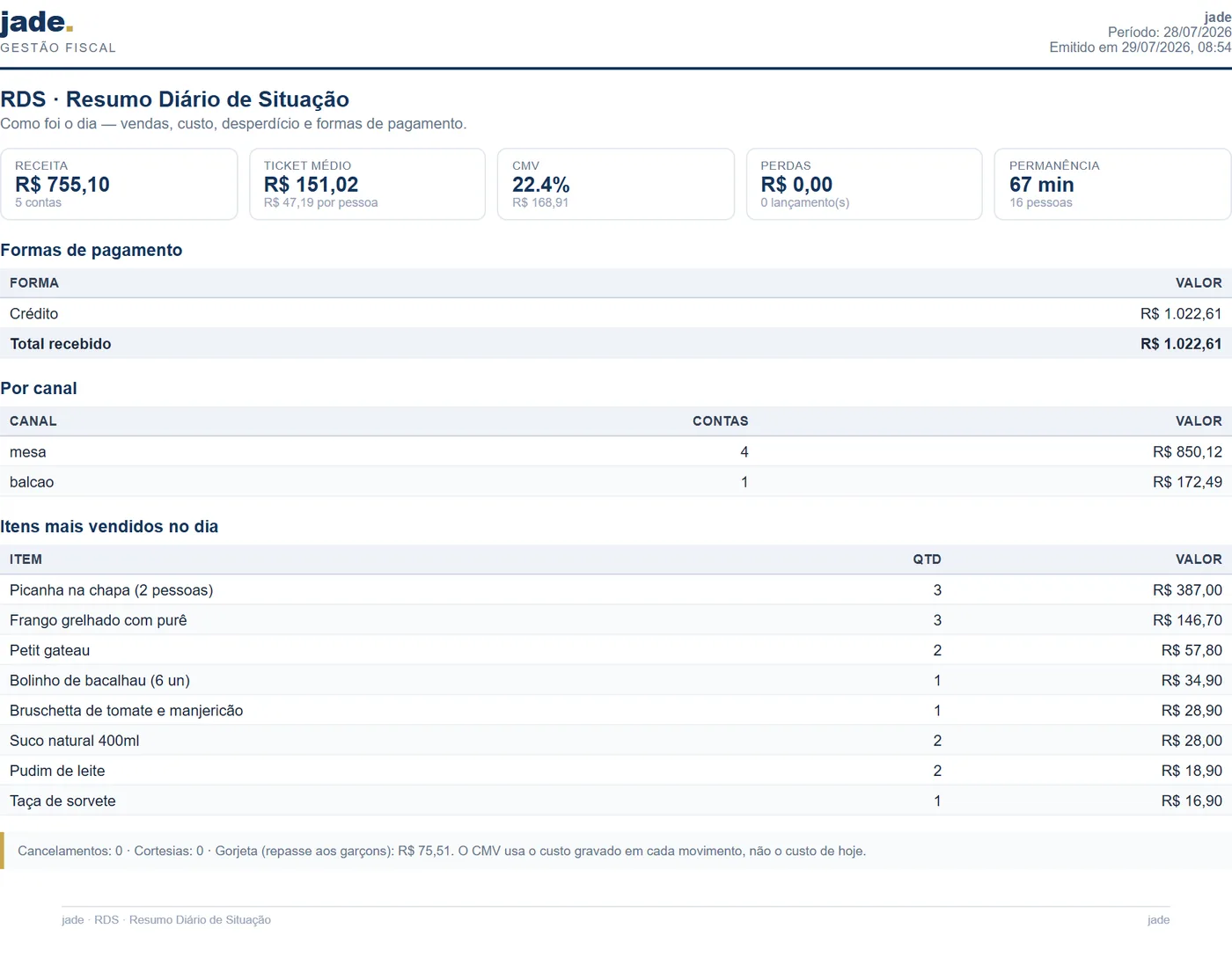Click footer text 'jade · RDS · Resumo Diário de Situação'

[x=166, y=920]
